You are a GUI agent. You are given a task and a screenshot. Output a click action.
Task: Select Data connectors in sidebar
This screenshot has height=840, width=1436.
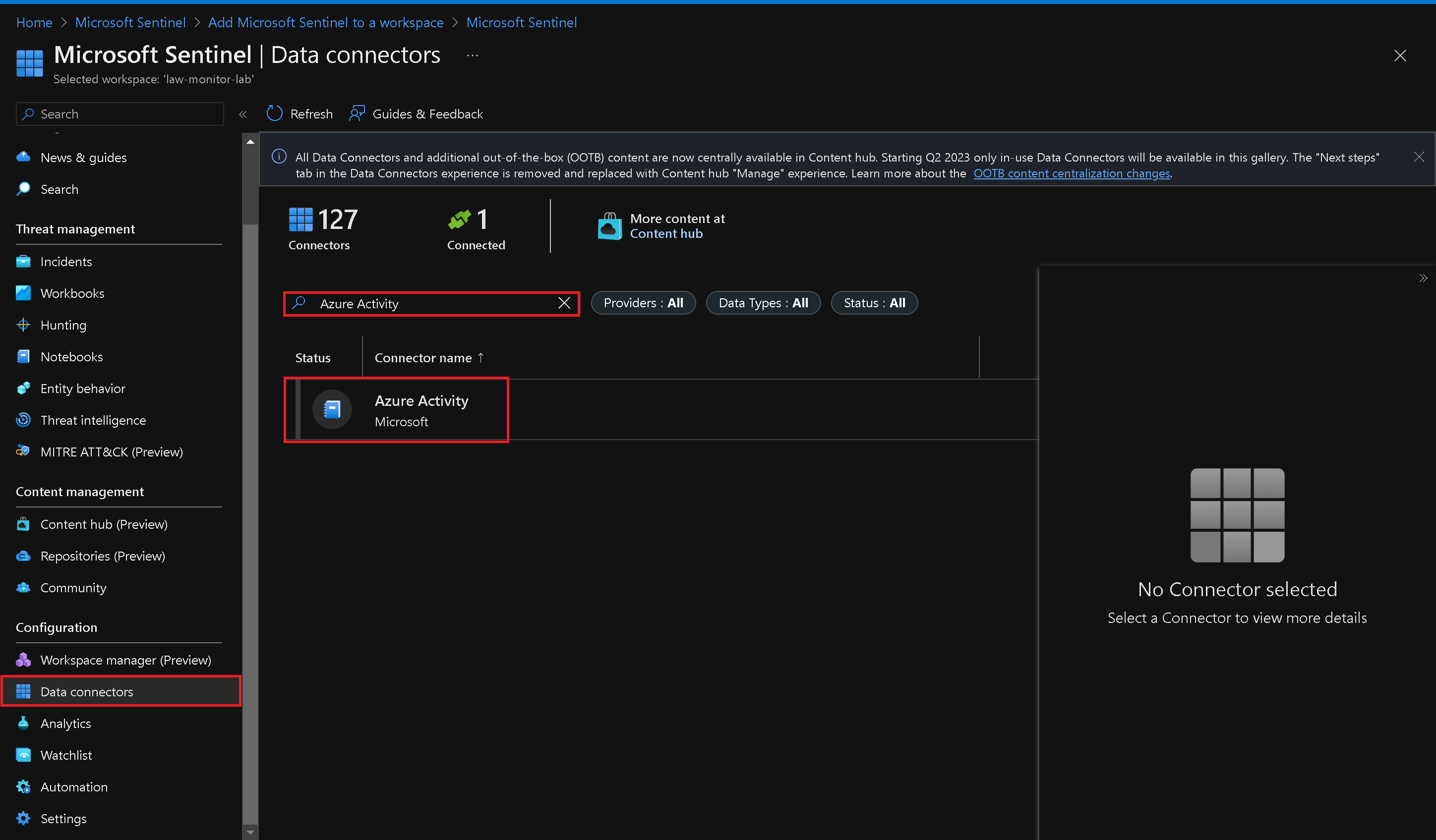tap(121, 691)
